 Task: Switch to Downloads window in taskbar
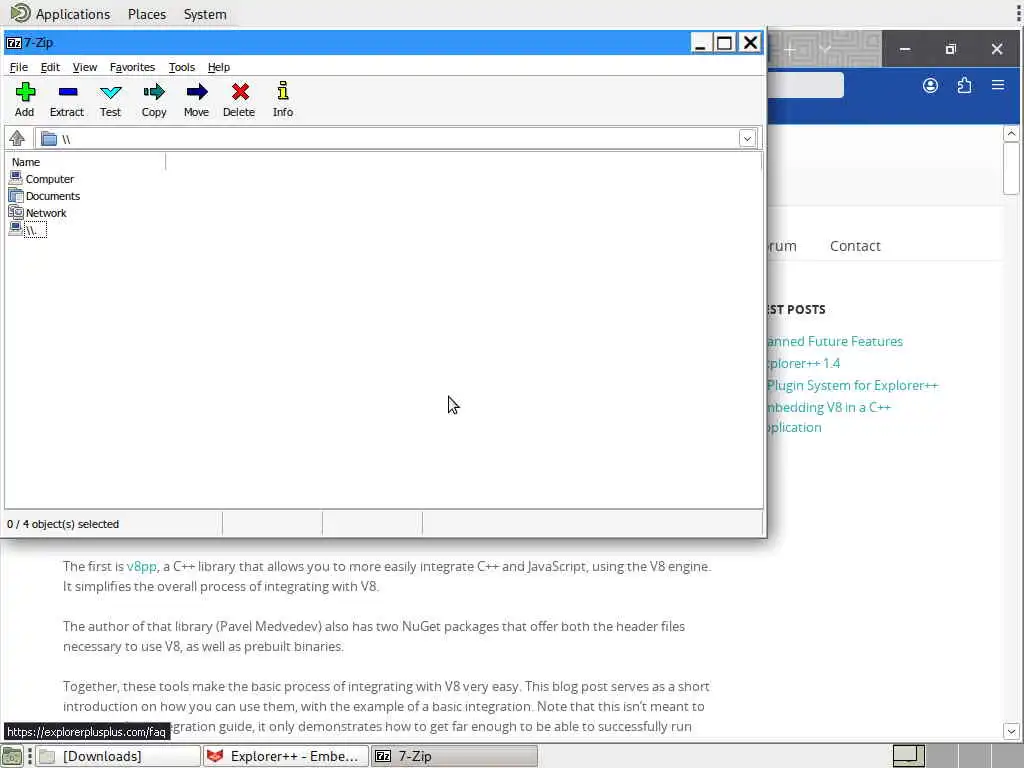pyautogui.click(x=118, y=756)
